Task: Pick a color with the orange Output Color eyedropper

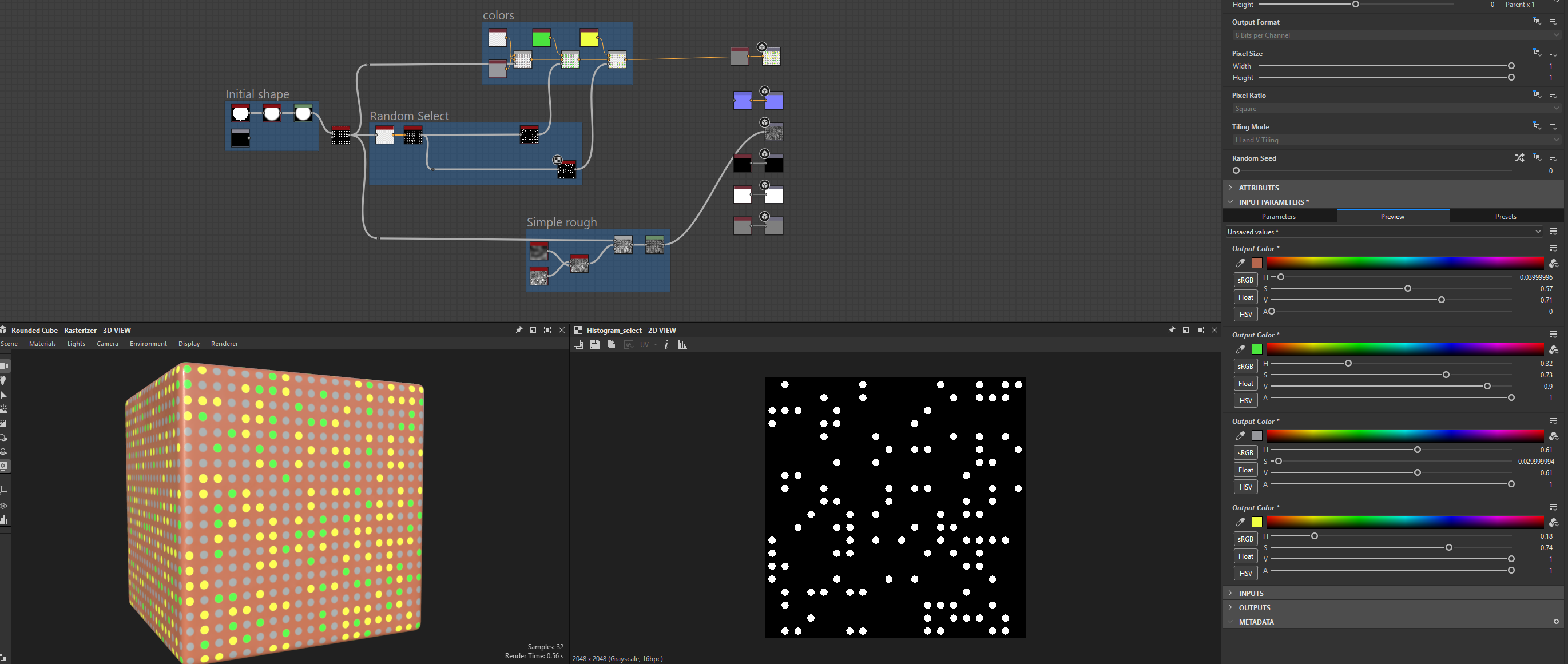Action: coord(1240,263)
